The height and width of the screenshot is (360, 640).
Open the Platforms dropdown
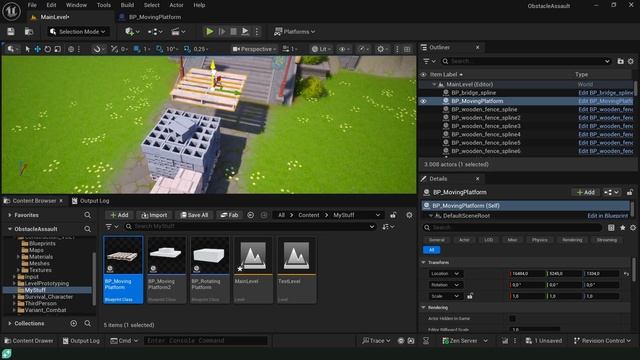[x=295, y=31]
